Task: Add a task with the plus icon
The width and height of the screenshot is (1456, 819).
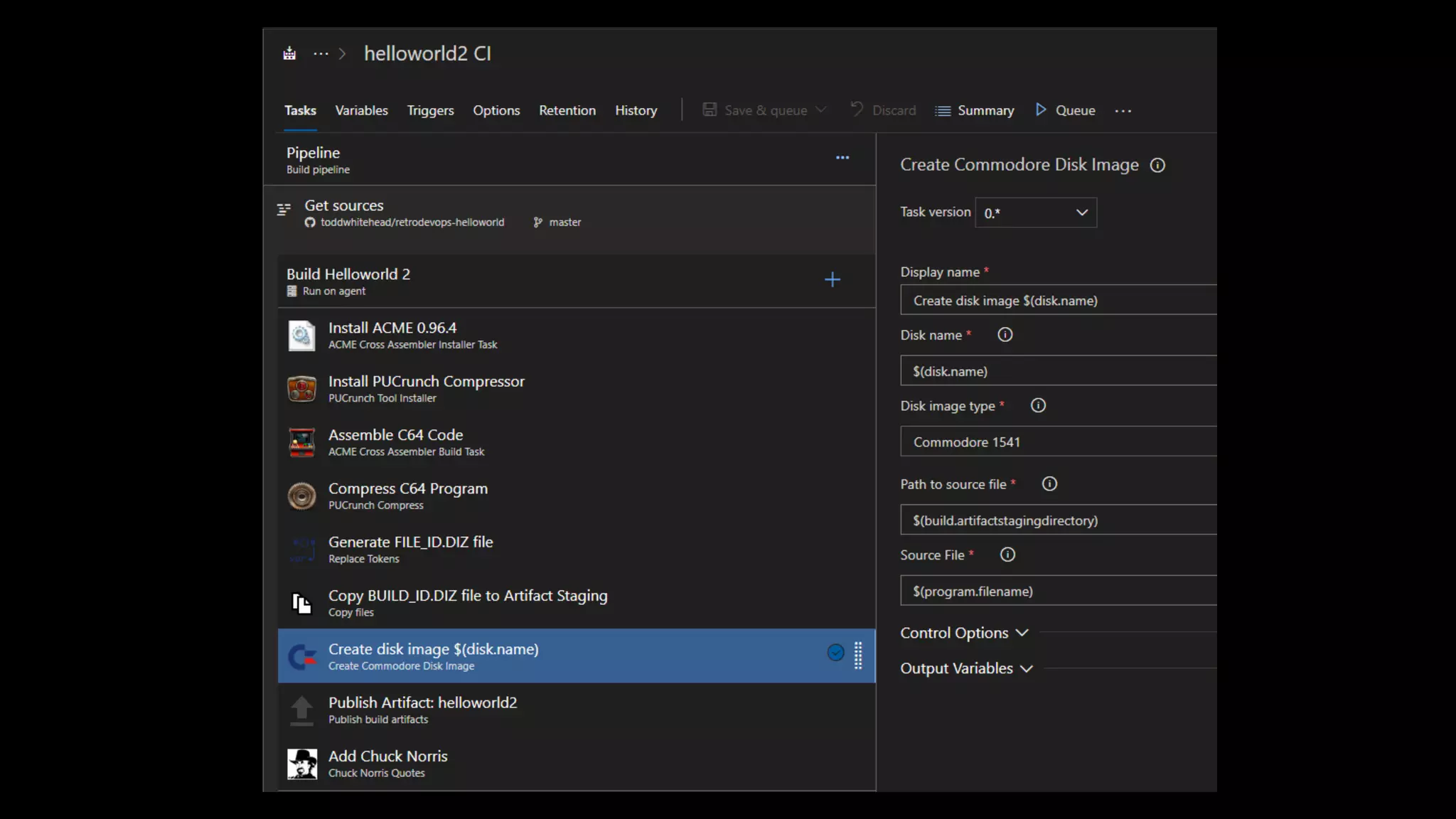Action: (832, 280)
